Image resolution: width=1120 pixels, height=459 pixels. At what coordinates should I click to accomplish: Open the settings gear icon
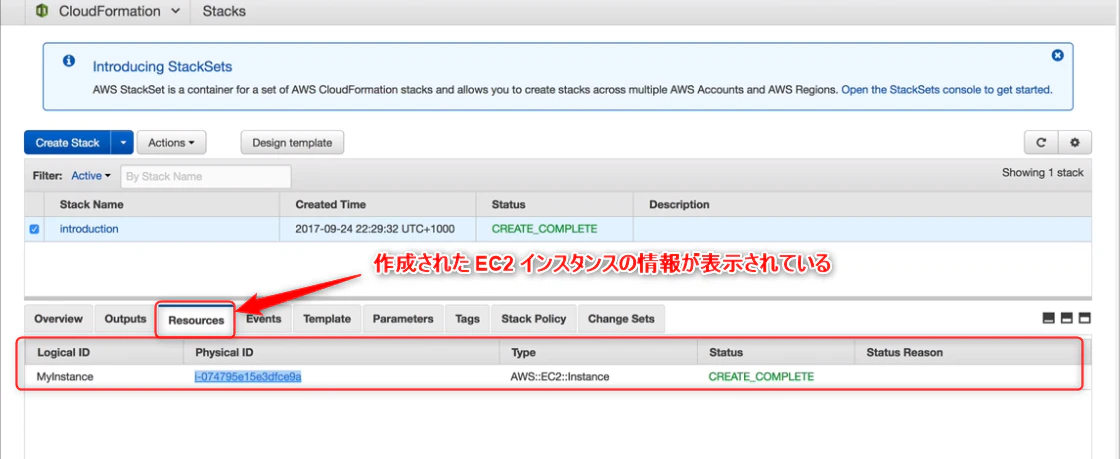pos(1075,143)
